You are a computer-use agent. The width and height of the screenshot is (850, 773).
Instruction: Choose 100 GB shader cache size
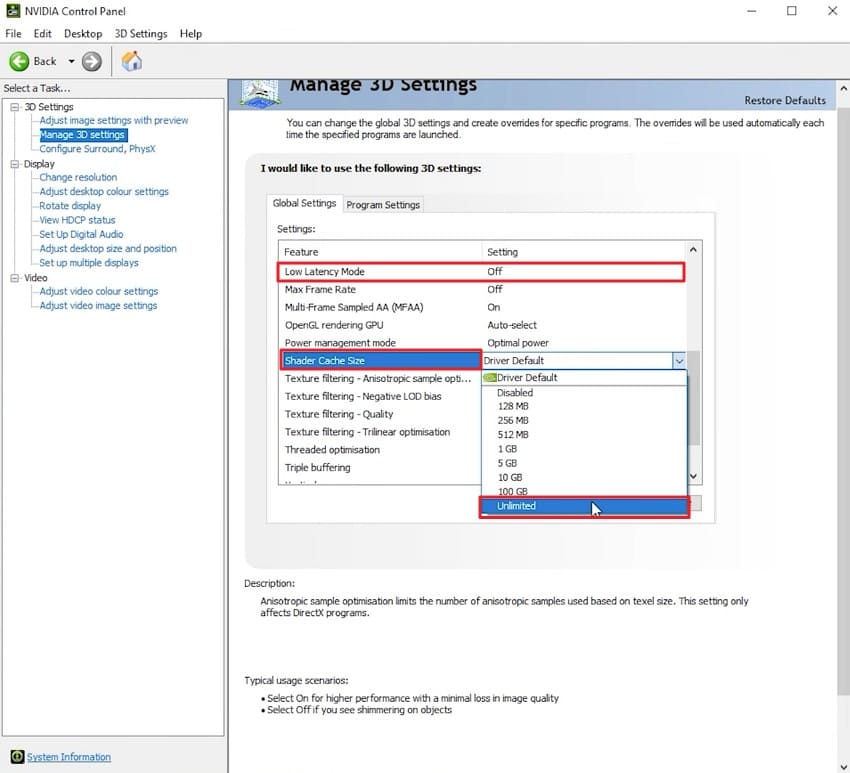pyautogui.click(x=584, y=492)
